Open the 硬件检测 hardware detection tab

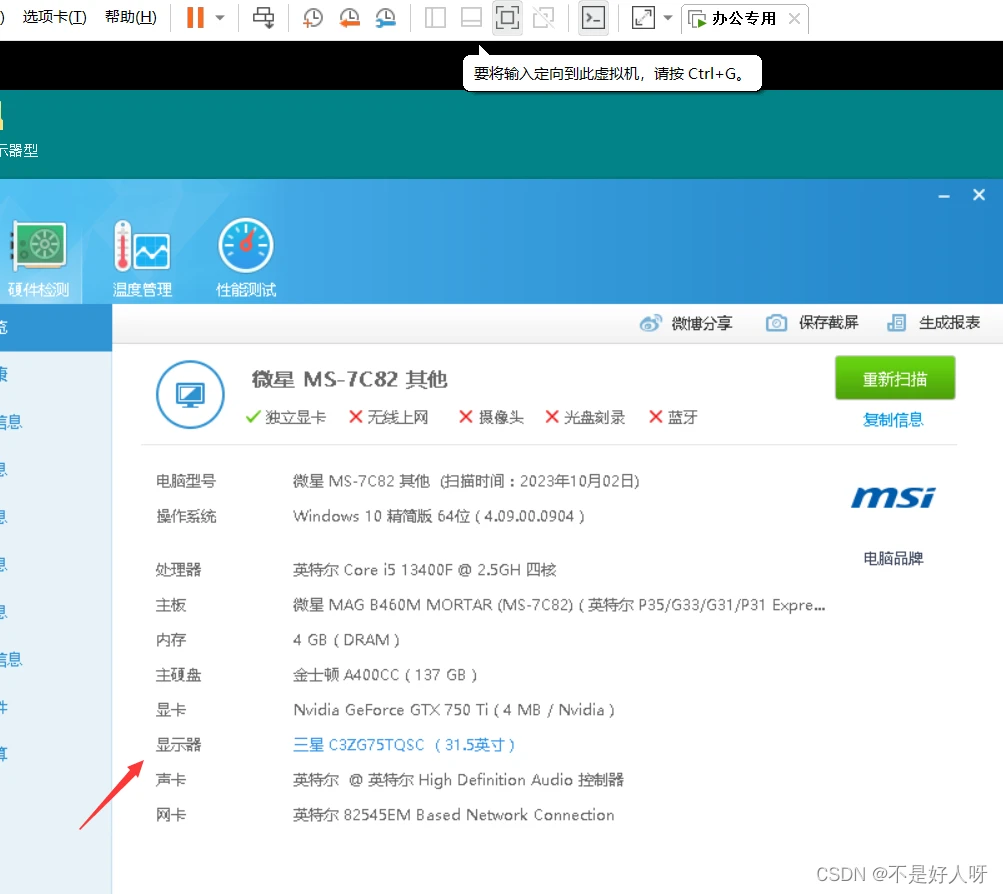(x=38, y=260)
